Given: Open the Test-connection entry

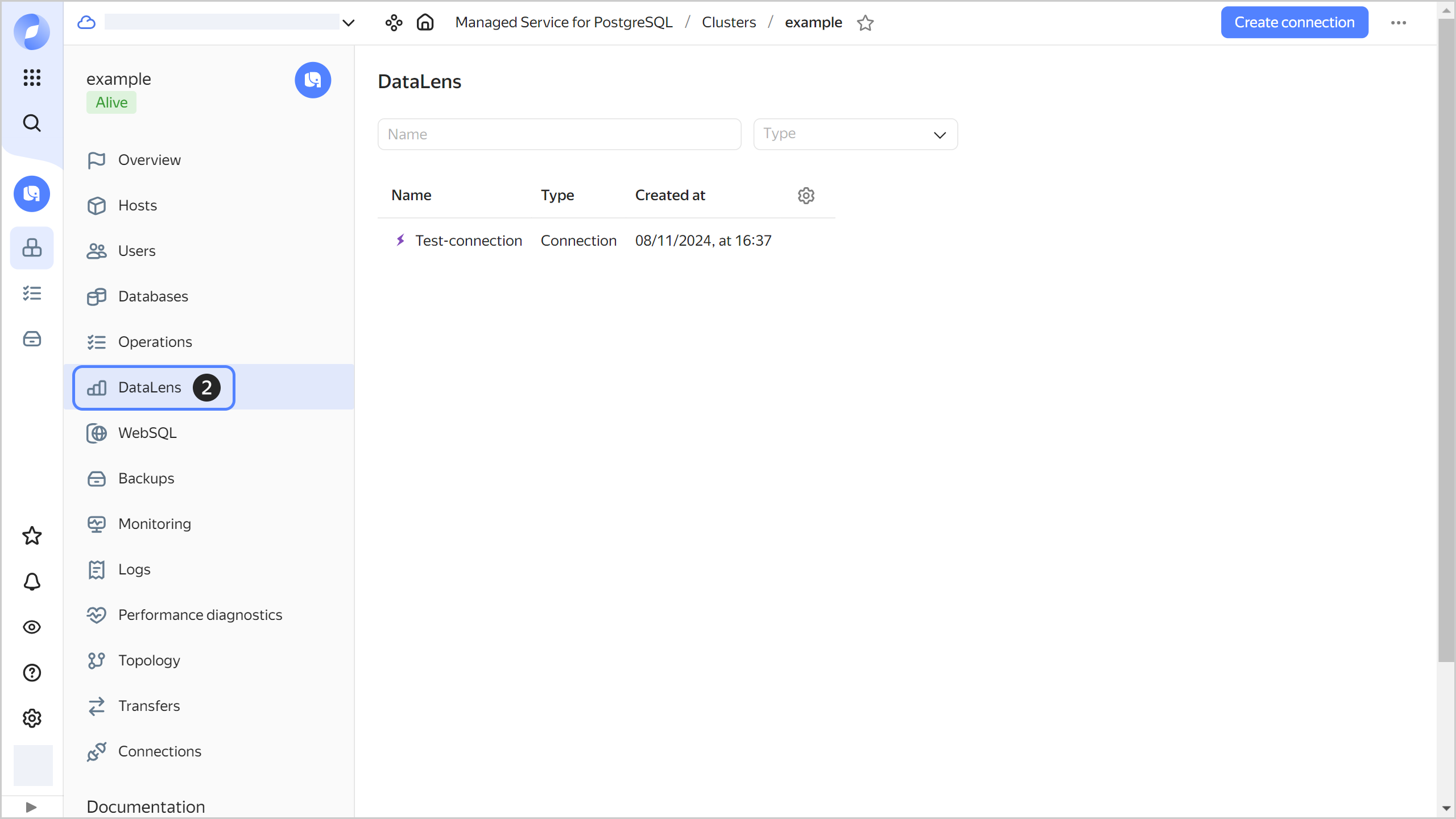Looking at the screenshot, I should tap(468, 241).
